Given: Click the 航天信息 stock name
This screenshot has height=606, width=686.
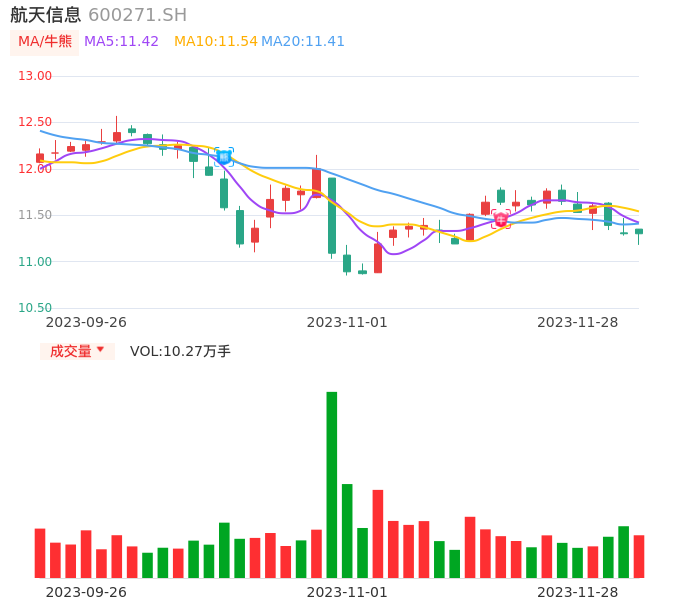Looking at the screenshot, I should (46, 15).
